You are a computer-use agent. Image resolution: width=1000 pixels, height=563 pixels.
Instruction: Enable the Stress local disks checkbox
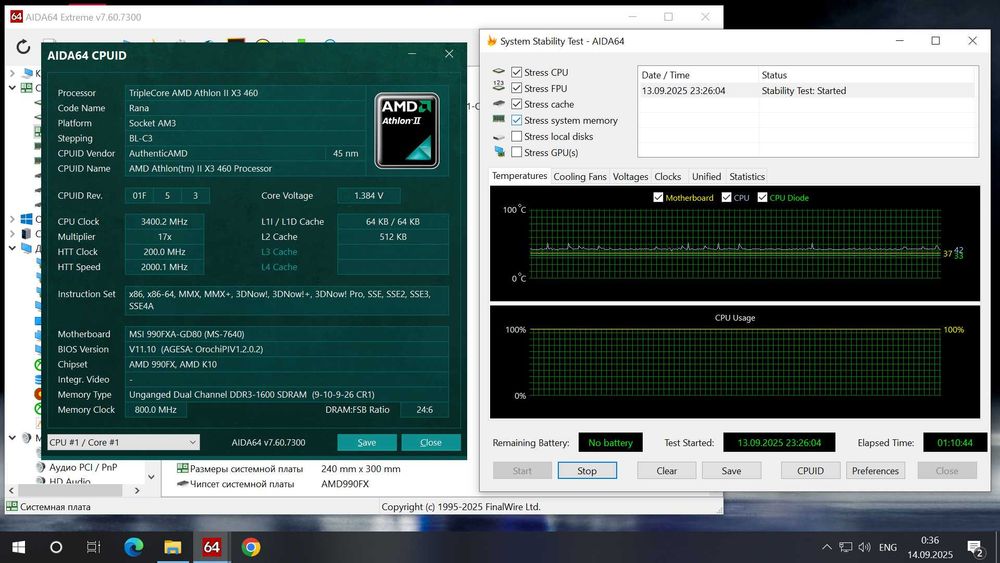click(x=517, y=136)
